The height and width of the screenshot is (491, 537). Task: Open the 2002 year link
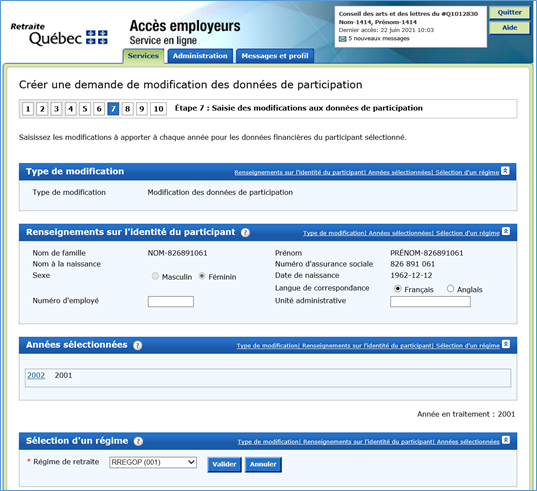[x=36, y=376]
